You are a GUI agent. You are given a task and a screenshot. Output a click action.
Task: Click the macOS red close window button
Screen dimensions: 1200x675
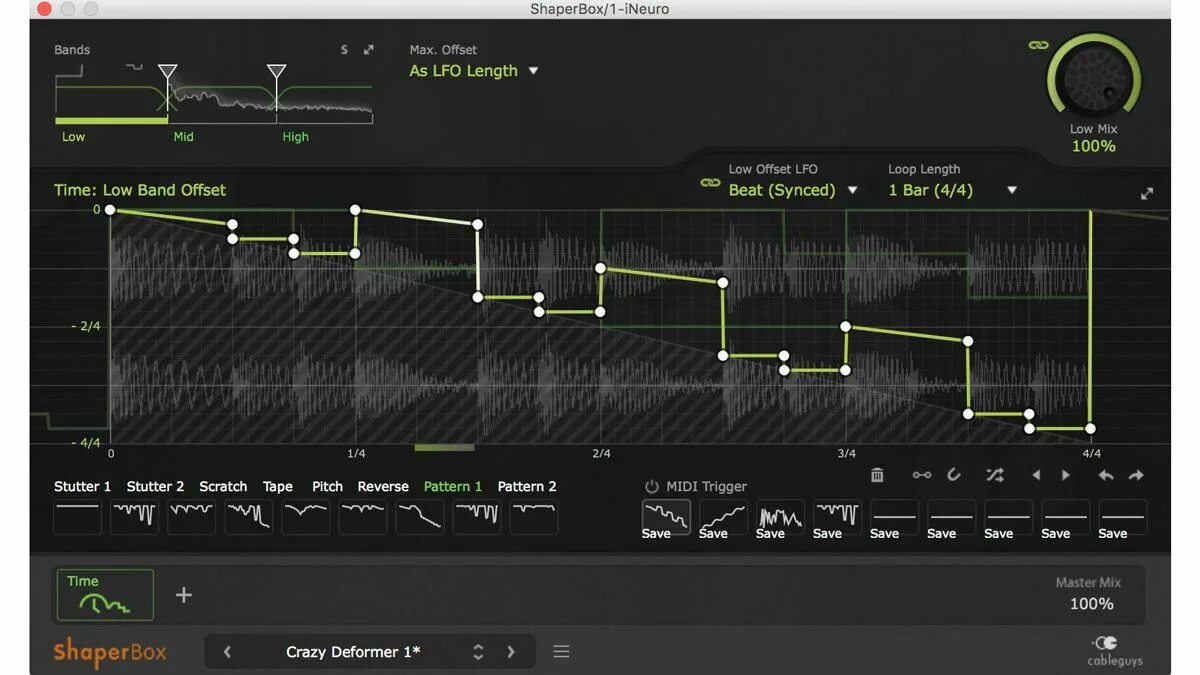point(43,9)
